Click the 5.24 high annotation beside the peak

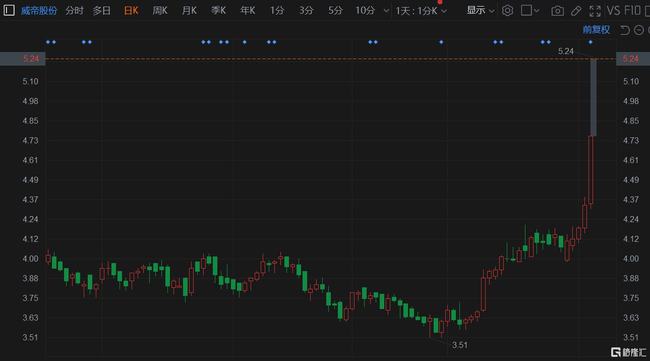566,51
